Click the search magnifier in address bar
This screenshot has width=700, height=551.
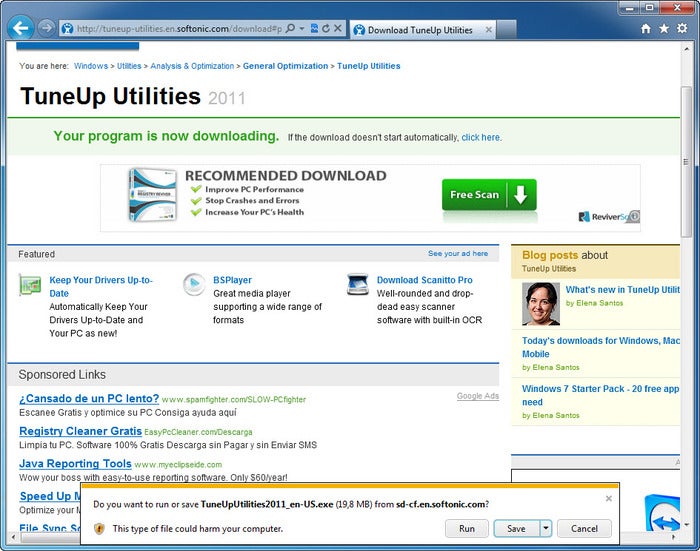(290, 29)
